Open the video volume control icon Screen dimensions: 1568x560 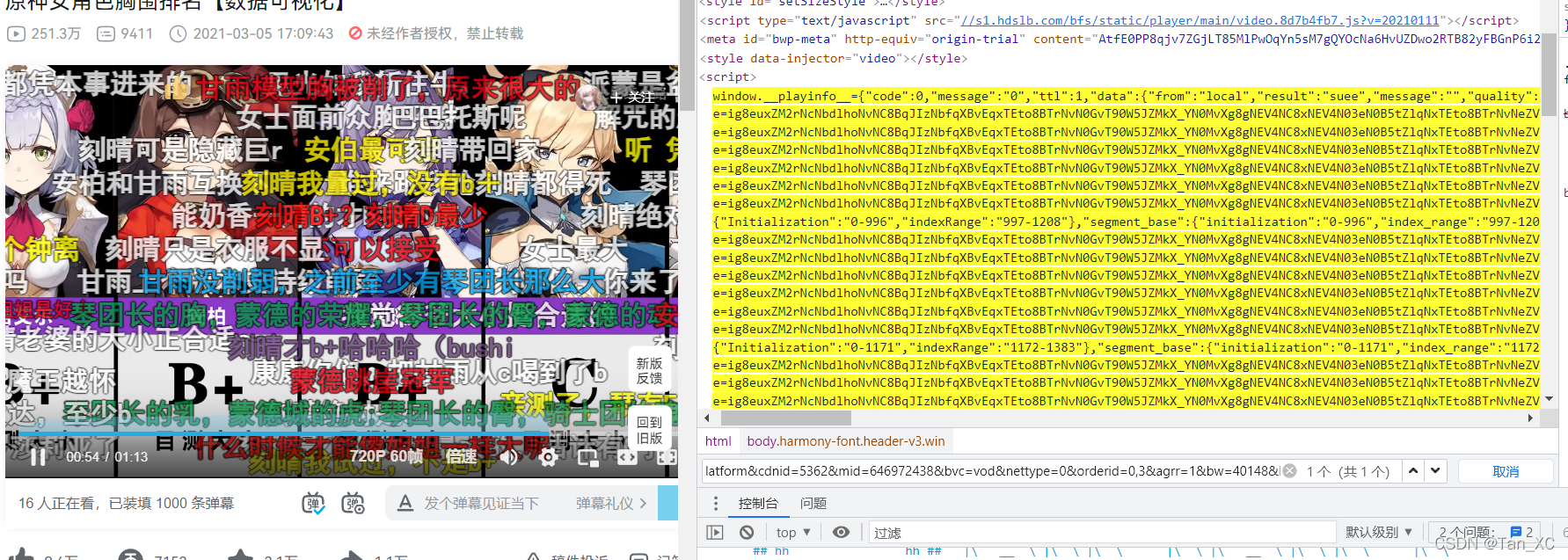pyautogui.click(x=508, y=456)
